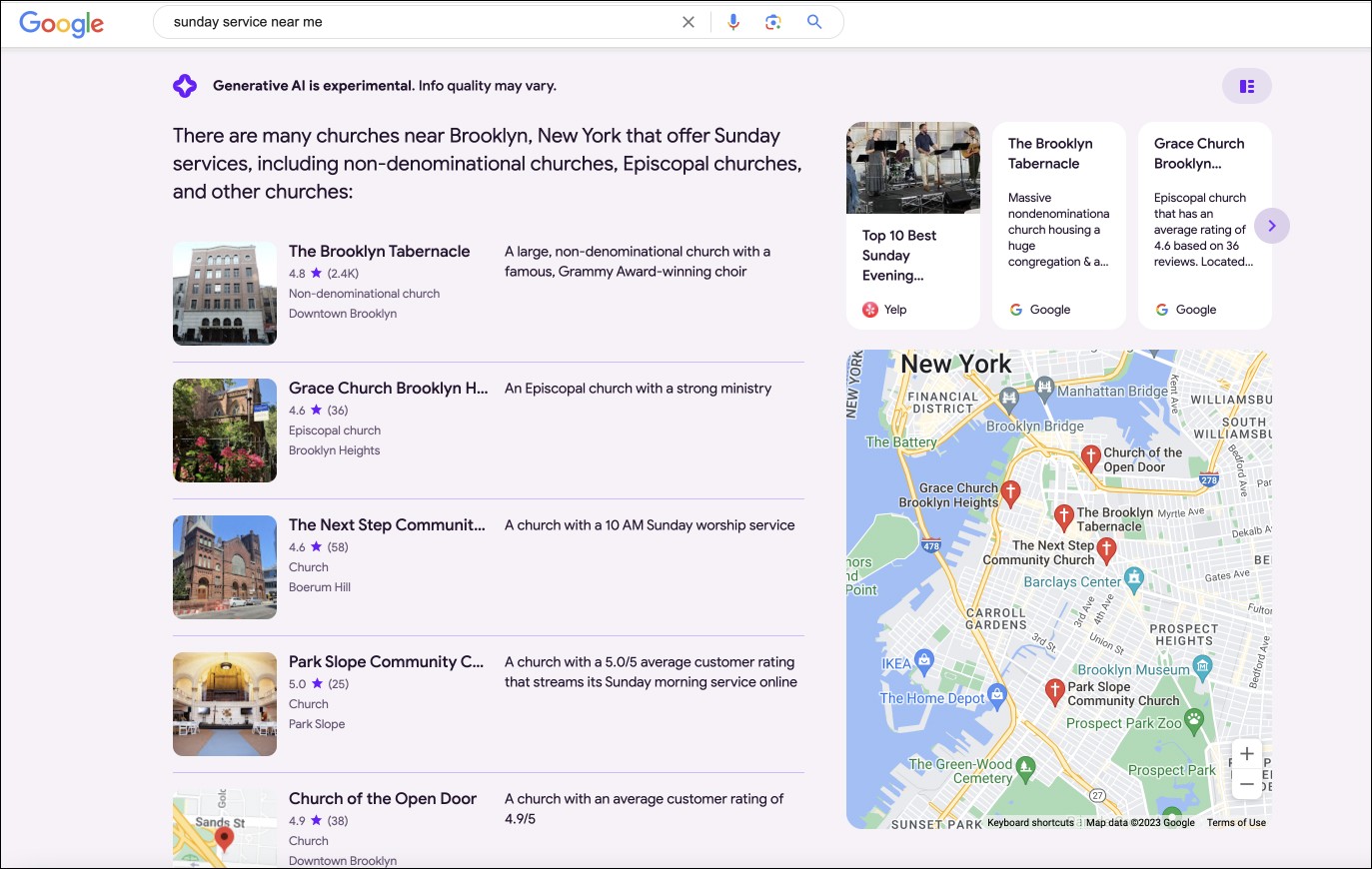This screenshot has width=1372, height=869.
Task: Click the Google icon on Grace Church card
Action: (1162, 310)
